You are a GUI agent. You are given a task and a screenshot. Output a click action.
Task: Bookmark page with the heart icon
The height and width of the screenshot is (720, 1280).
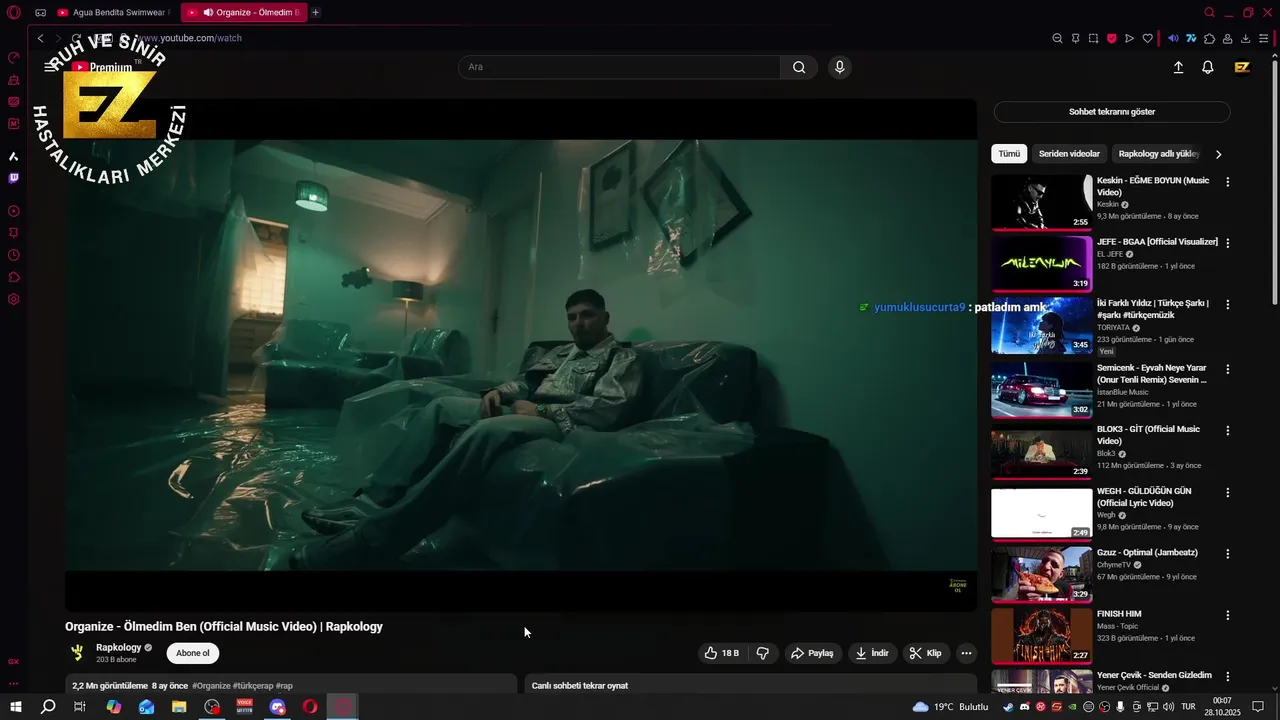click(x=1147, y=39)
